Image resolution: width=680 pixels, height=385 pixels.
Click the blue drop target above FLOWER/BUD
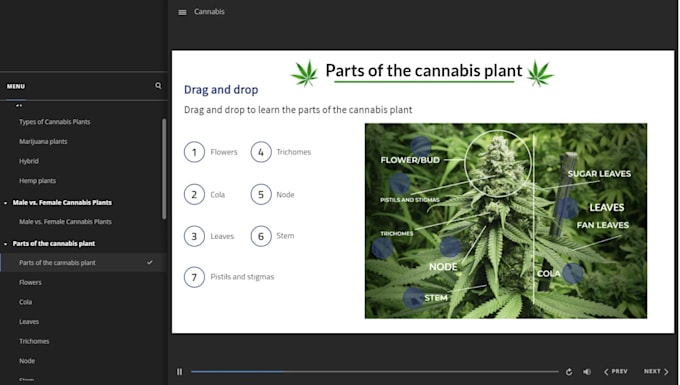421,147
